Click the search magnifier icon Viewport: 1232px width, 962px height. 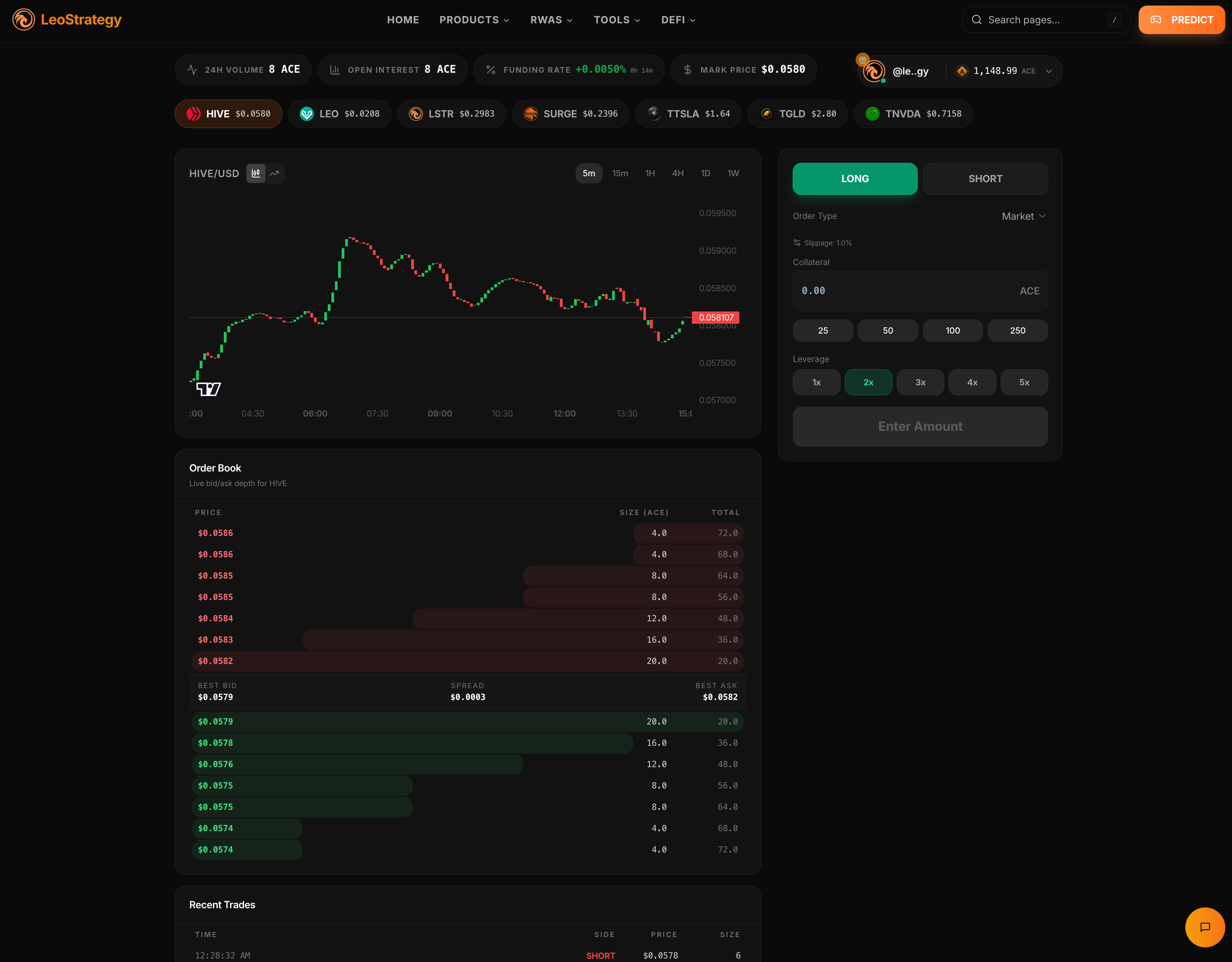pyautogui.click(x=977, y=20)
